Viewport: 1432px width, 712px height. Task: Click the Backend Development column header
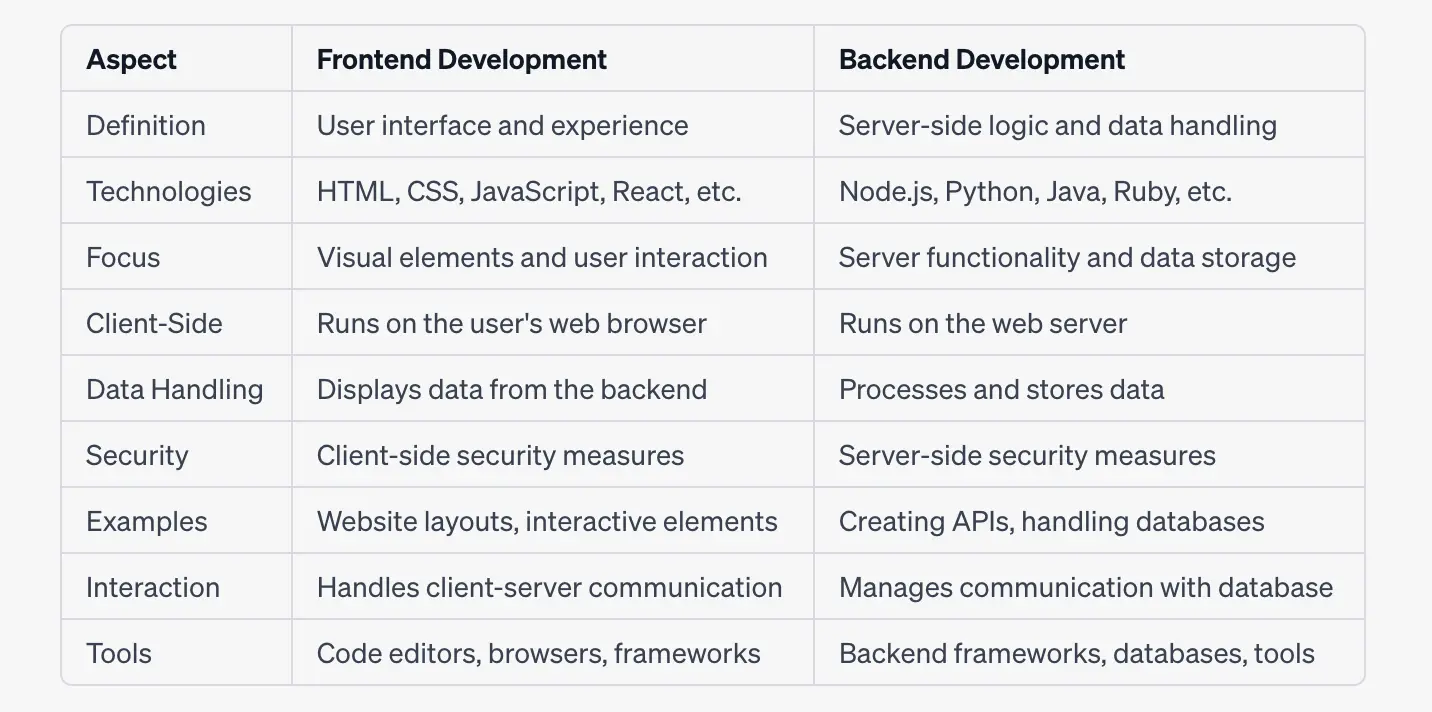coord(981,60)
